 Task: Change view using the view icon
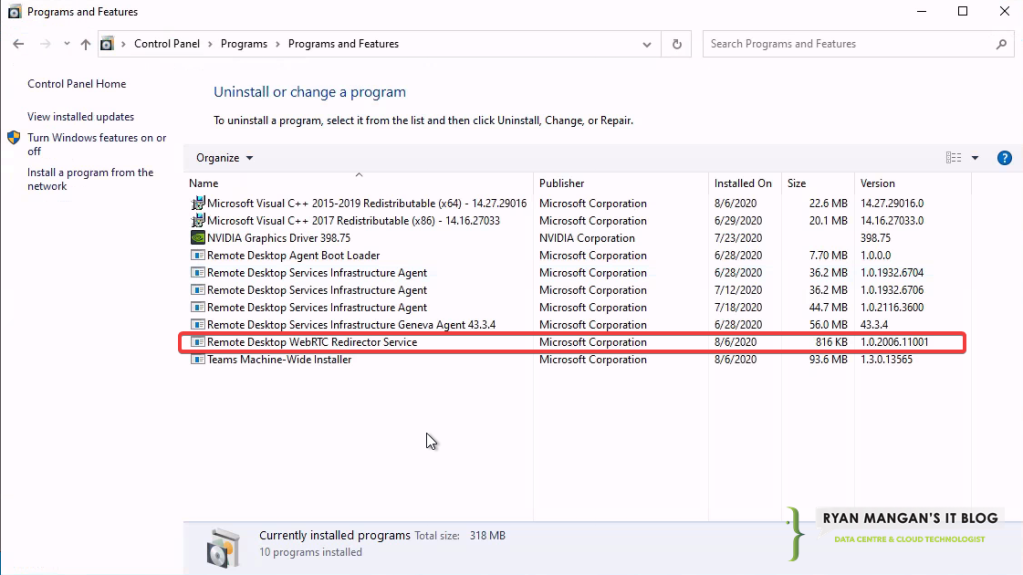[x=953, y=158]
